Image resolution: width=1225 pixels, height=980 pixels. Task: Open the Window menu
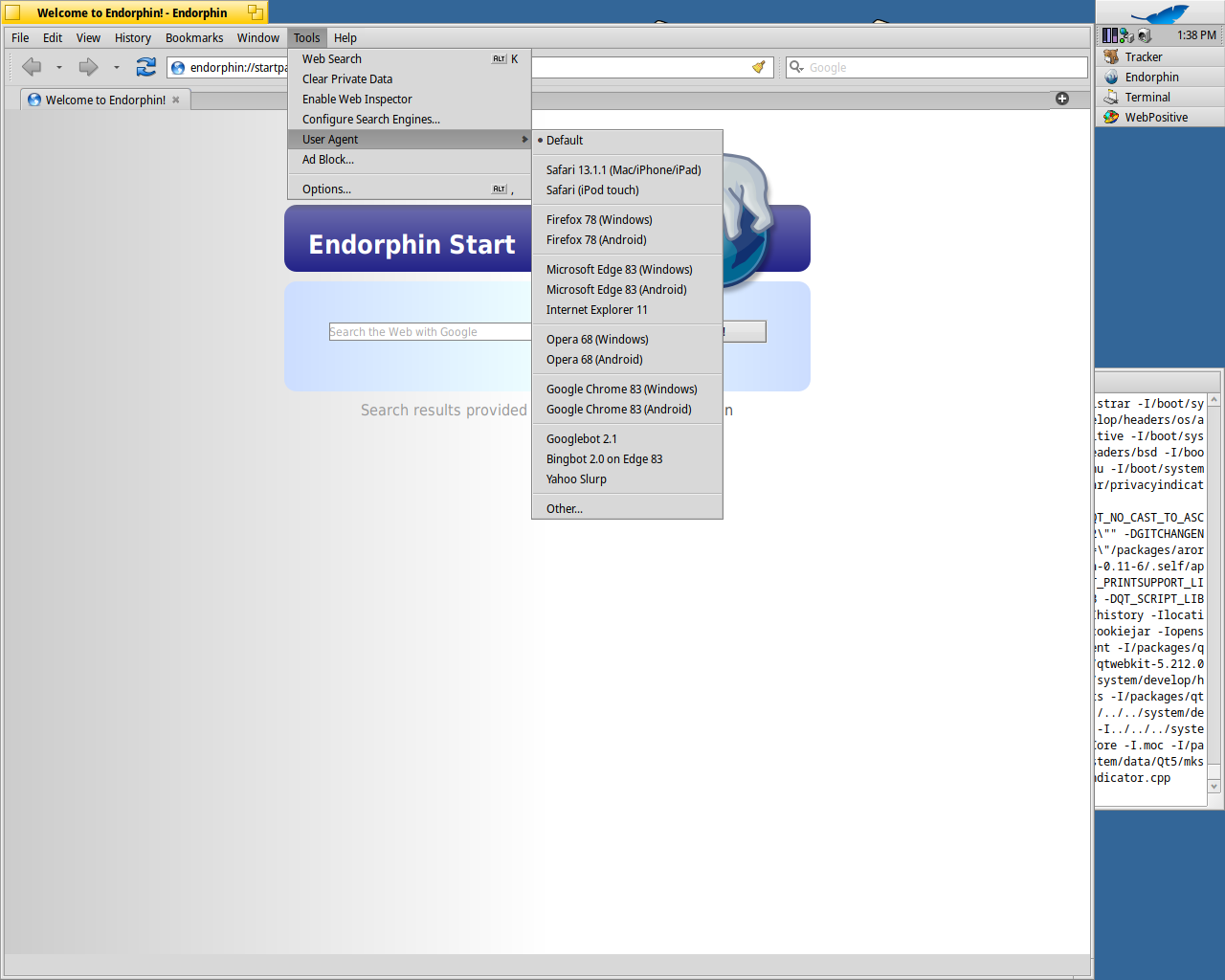[258, 38]
